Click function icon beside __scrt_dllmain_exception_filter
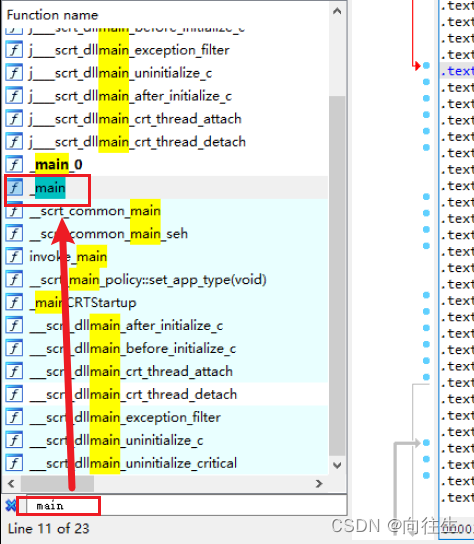This screenshot has height=544, width=474. [14, 417]
